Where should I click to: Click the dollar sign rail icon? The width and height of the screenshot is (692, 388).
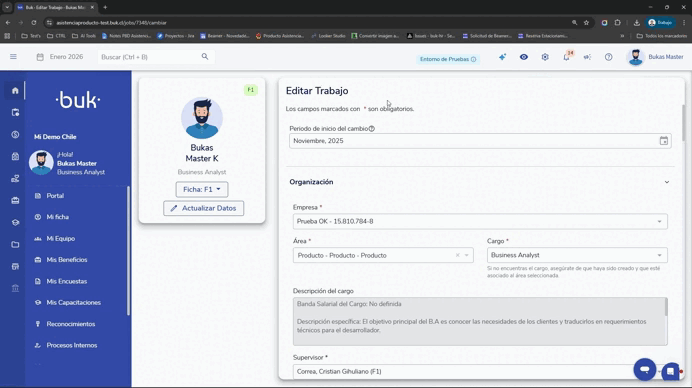[15, 135]
